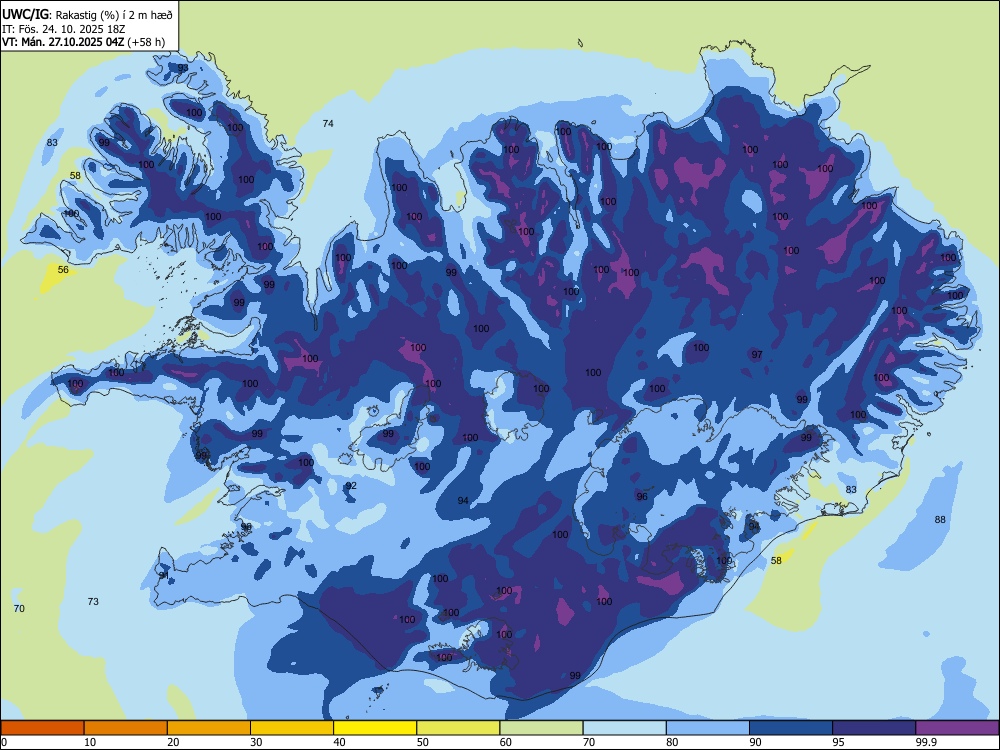Click the humidity value '73' on the map
Screen dimensions: 1000x750
click(x=93, y=601)
